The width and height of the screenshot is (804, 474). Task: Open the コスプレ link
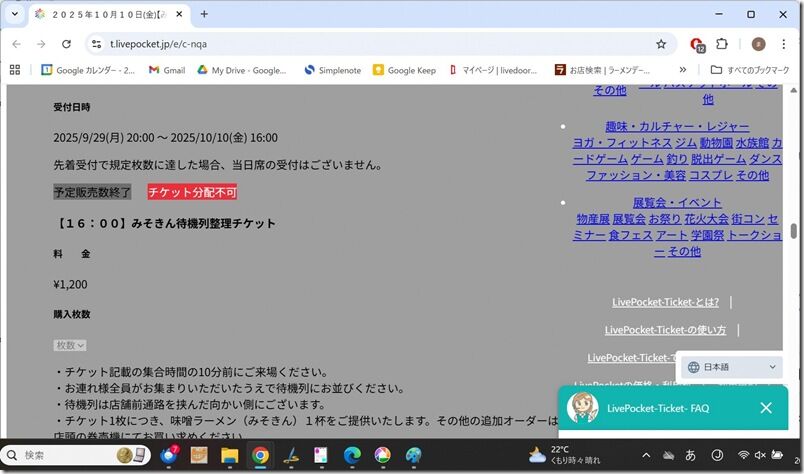tap(711, 175)
